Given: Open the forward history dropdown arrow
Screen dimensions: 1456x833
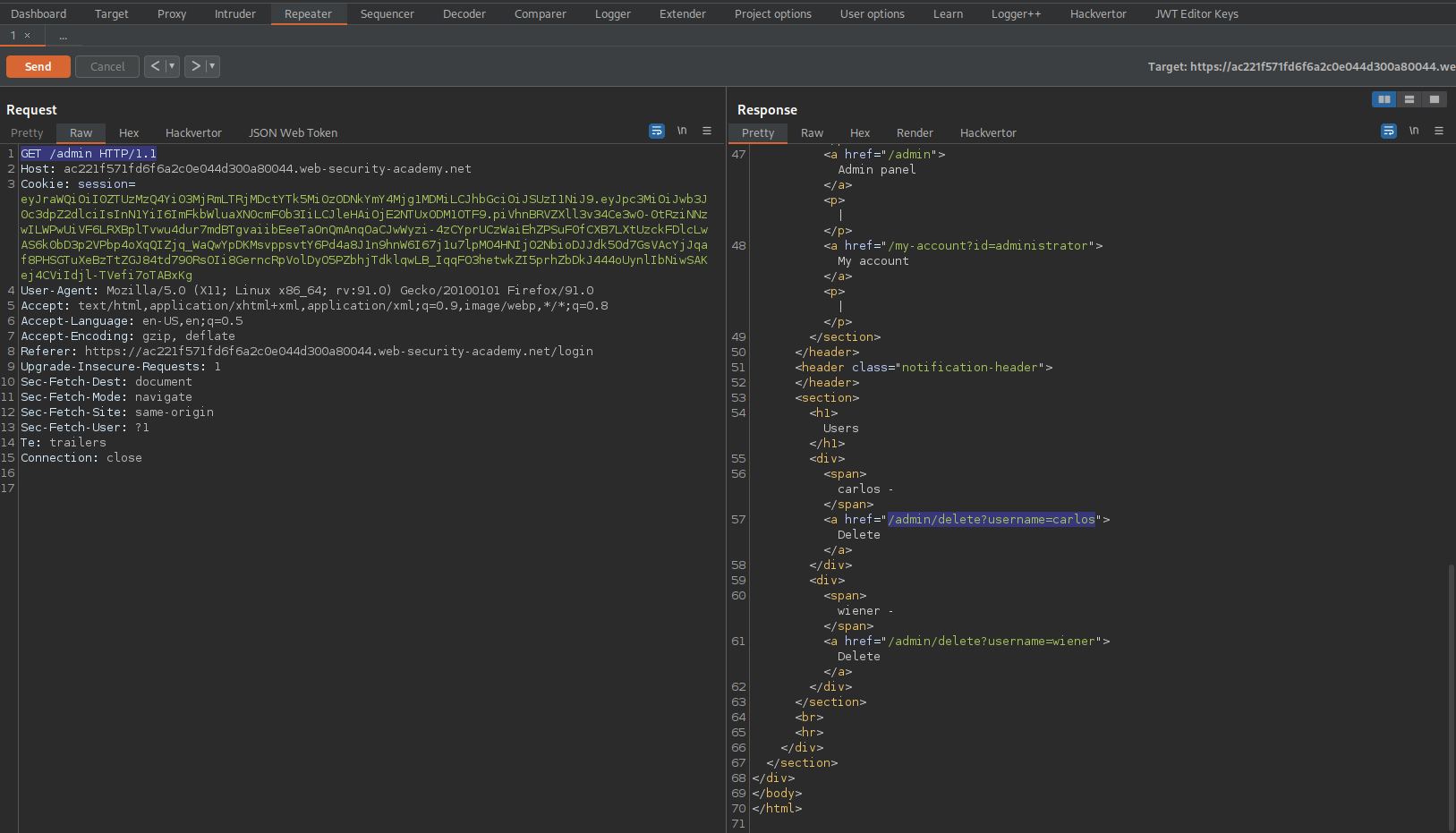Looking at the screenshot, I should click(x=212, y=66).
